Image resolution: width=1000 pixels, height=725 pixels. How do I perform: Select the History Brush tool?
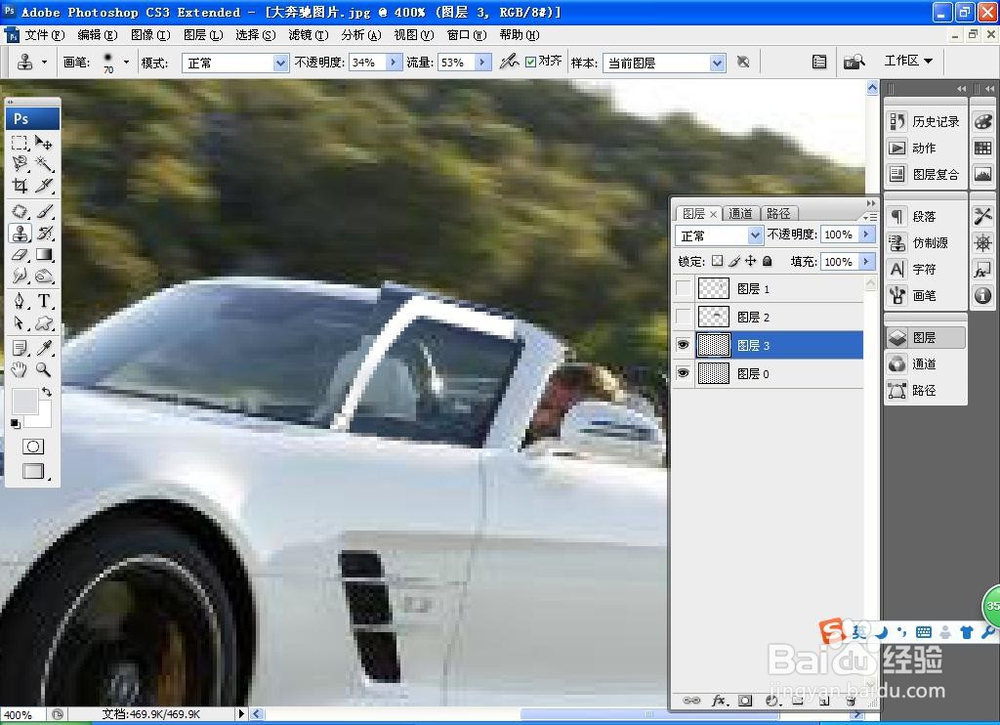click(43, 233)
